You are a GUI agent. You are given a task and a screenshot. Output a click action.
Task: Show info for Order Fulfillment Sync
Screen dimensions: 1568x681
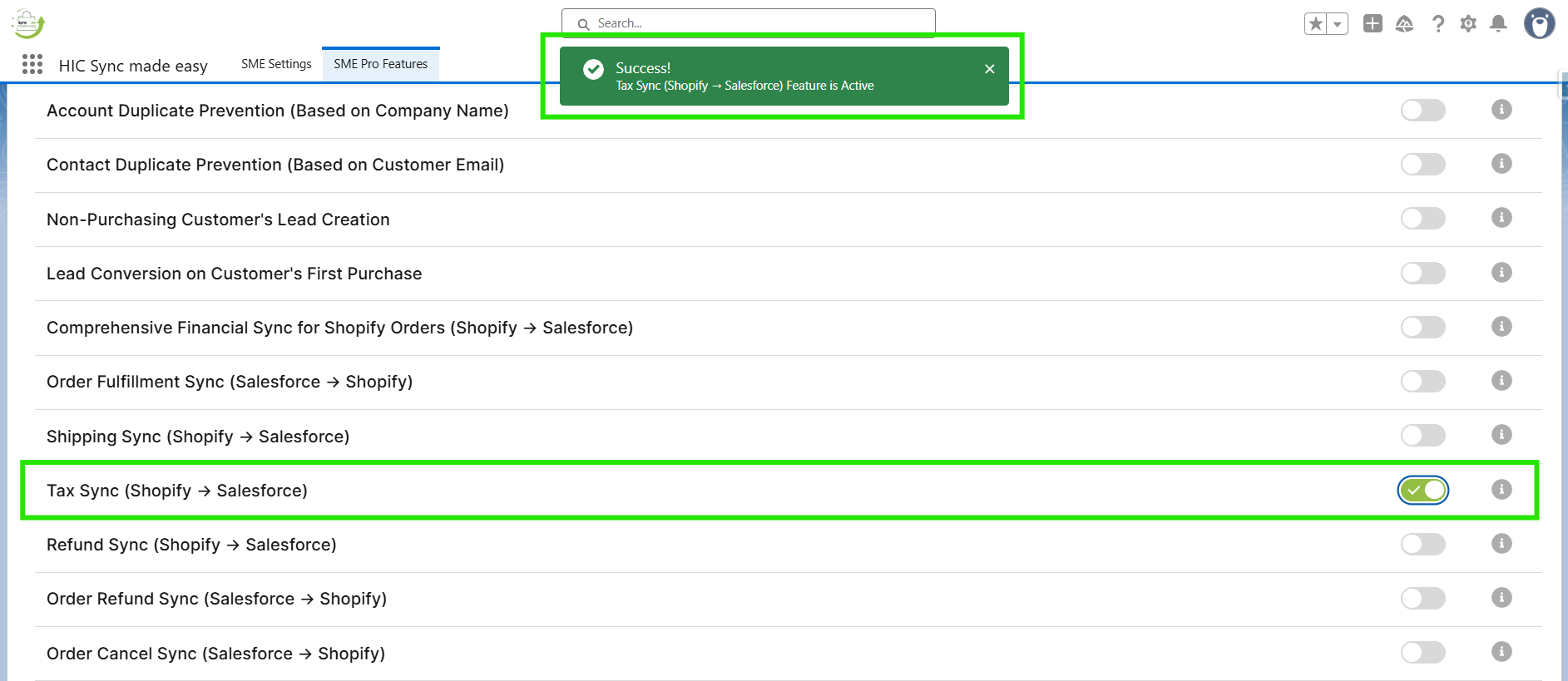(x=1501, y=381)
